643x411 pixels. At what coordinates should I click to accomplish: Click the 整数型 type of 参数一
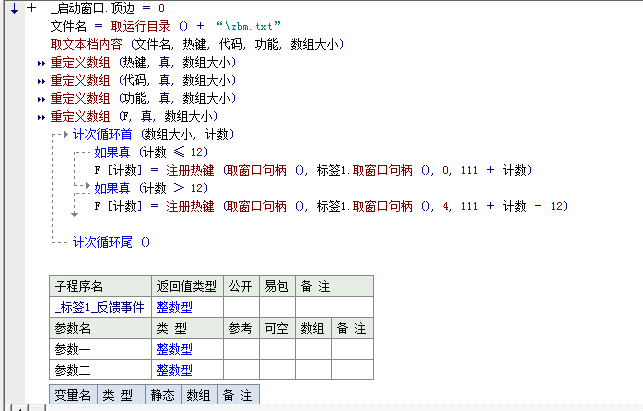coord(174,349)
